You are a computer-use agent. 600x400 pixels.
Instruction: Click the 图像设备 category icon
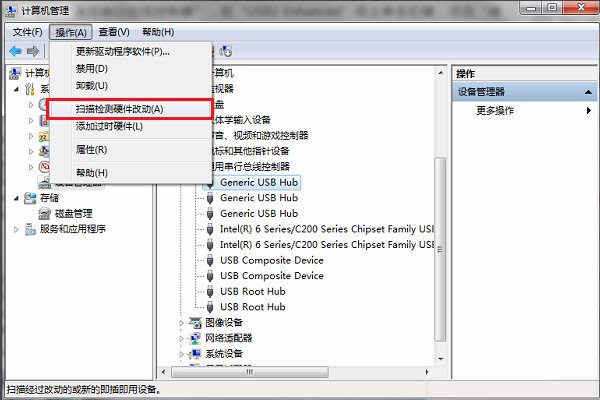click(196, 323)
